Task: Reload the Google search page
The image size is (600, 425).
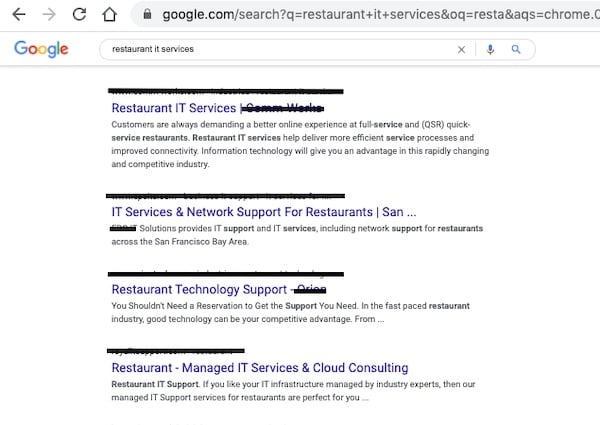Action: (79, 15)
